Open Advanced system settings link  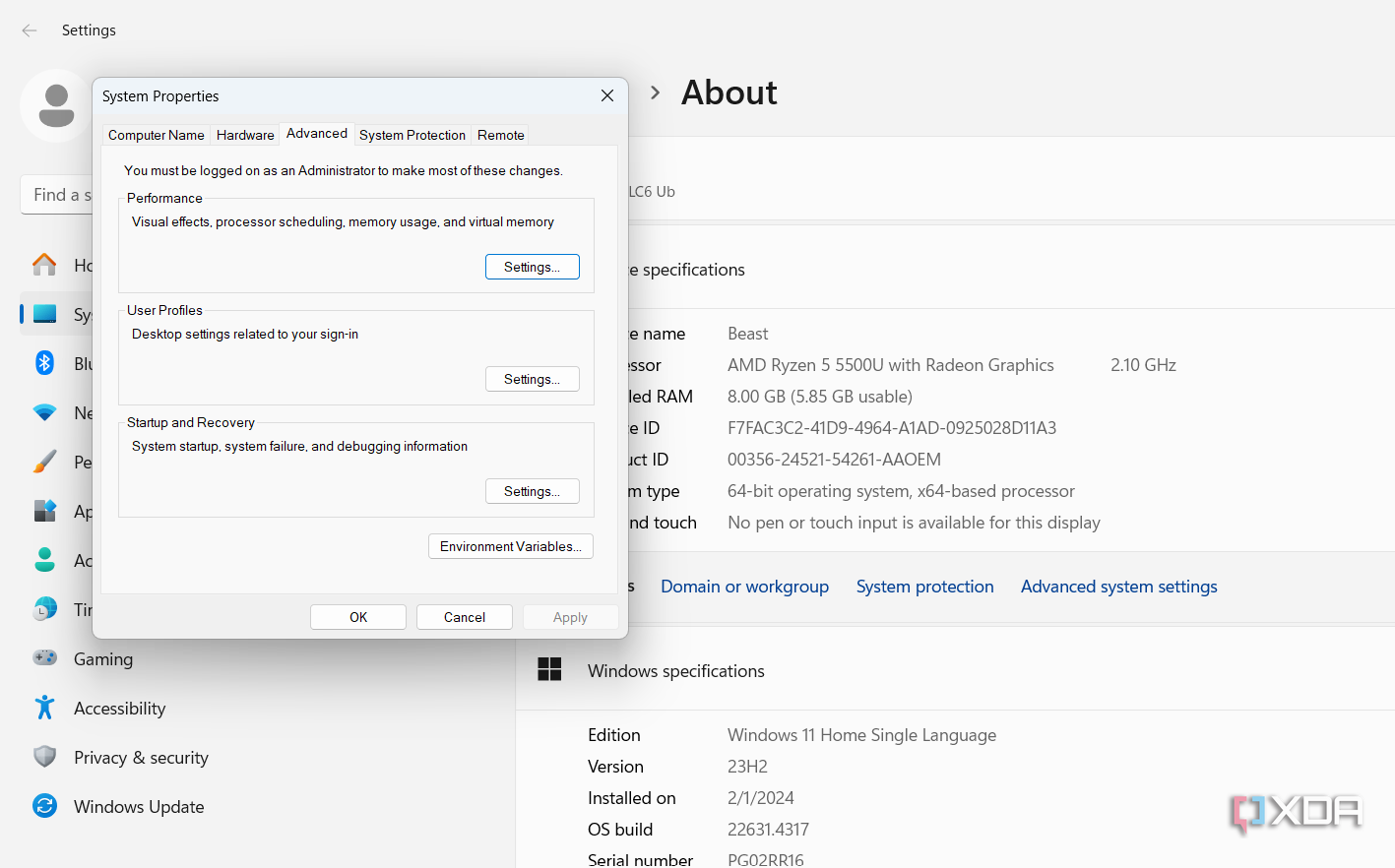[x=1118, y=587]
